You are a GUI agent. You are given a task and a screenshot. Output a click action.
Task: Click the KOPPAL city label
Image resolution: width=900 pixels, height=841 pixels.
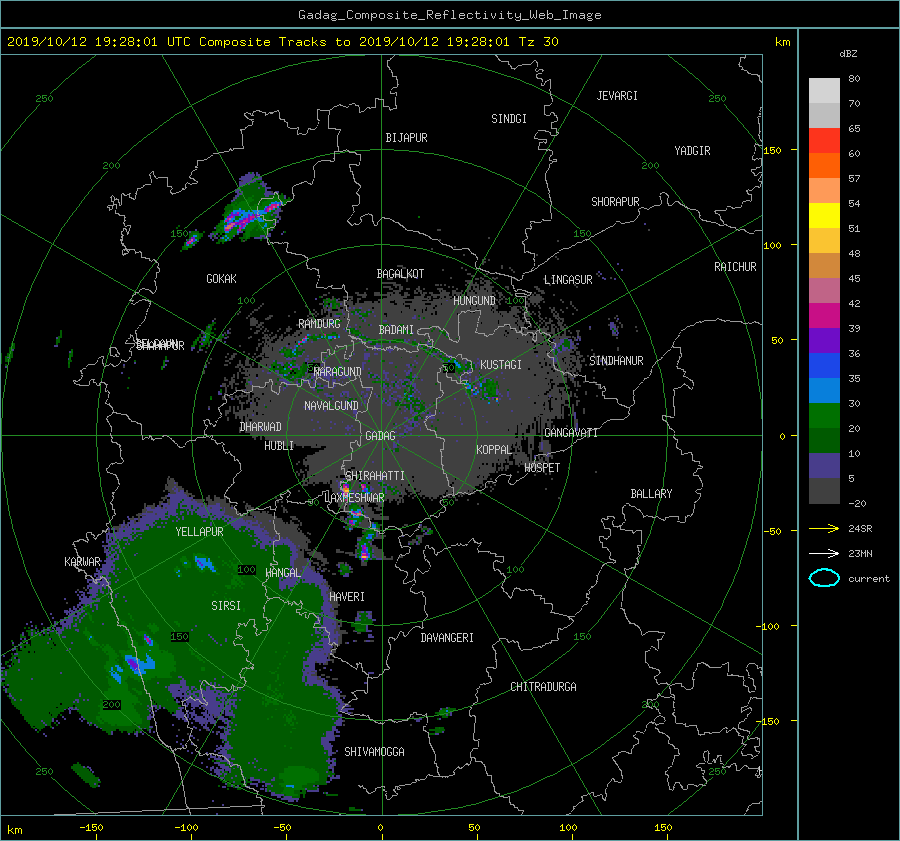coord(494,450)
